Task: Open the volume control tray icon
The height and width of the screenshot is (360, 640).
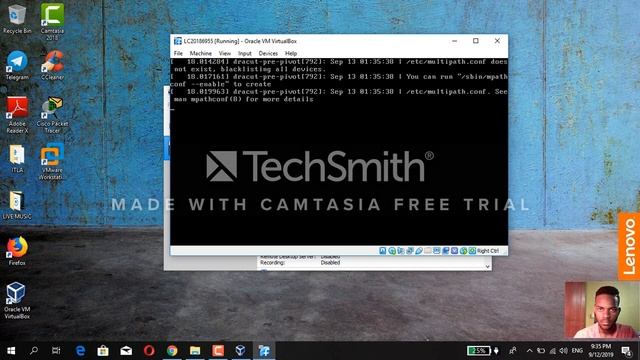Action: point(564,351)
